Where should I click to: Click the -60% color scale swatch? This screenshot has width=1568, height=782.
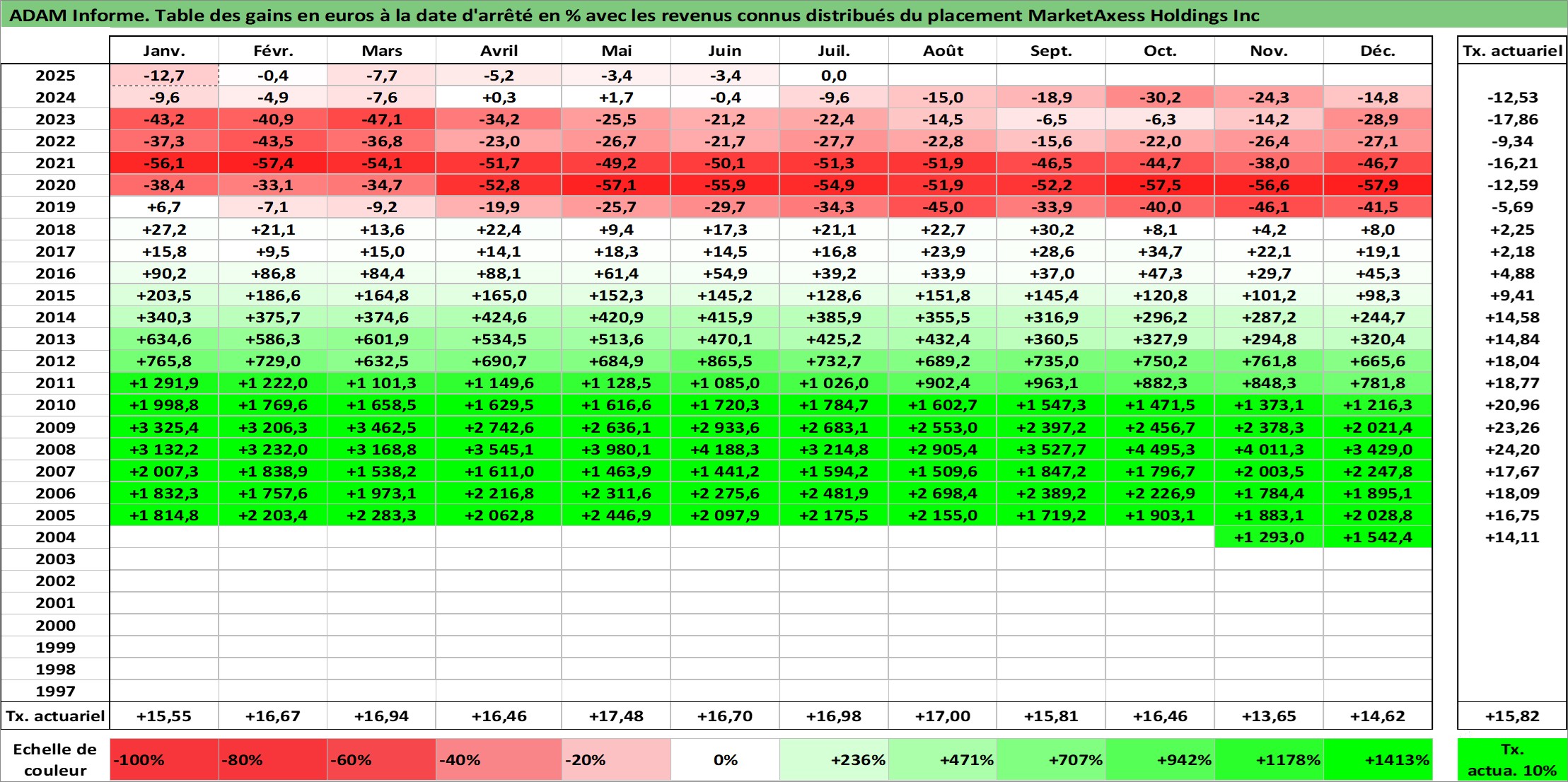point(381,760)
